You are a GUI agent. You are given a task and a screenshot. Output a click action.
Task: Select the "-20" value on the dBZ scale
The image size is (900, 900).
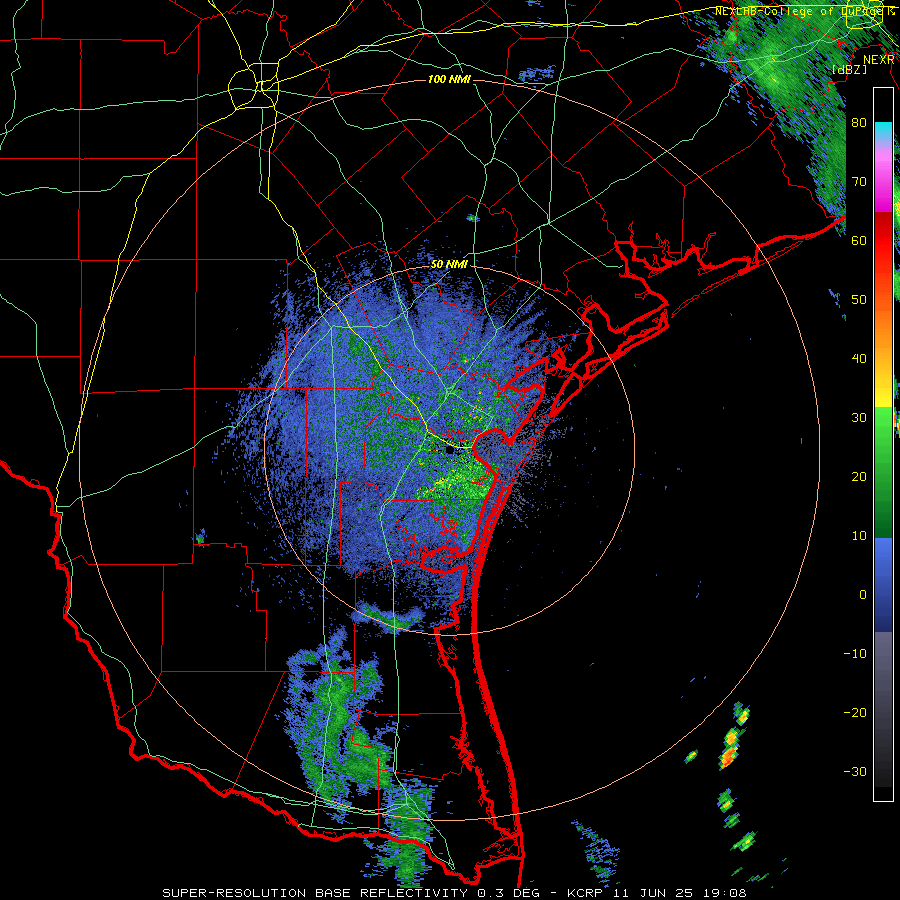coord(855,713)
